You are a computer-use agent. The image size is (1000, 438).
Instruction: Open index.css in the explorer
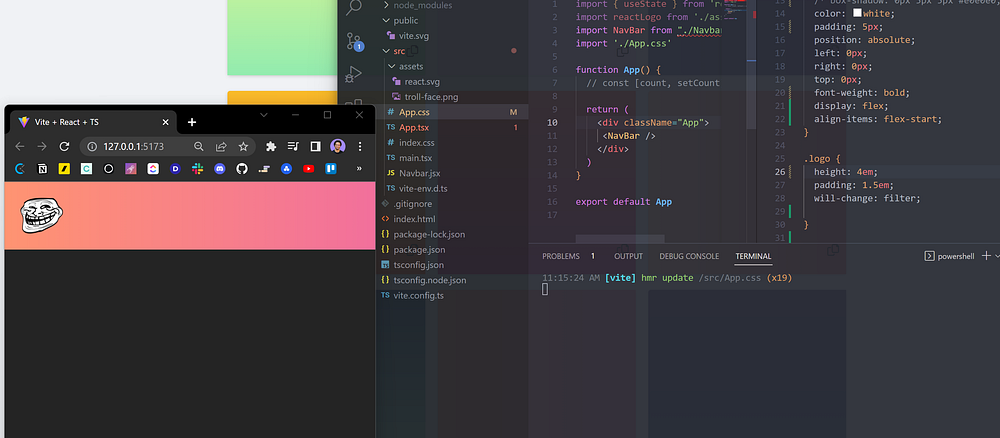416,143
